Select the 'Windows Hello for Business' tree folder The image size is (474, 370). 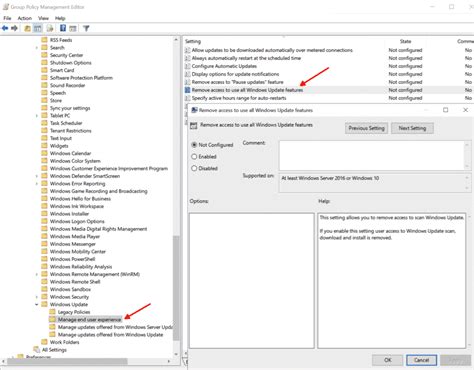point(80,199)
